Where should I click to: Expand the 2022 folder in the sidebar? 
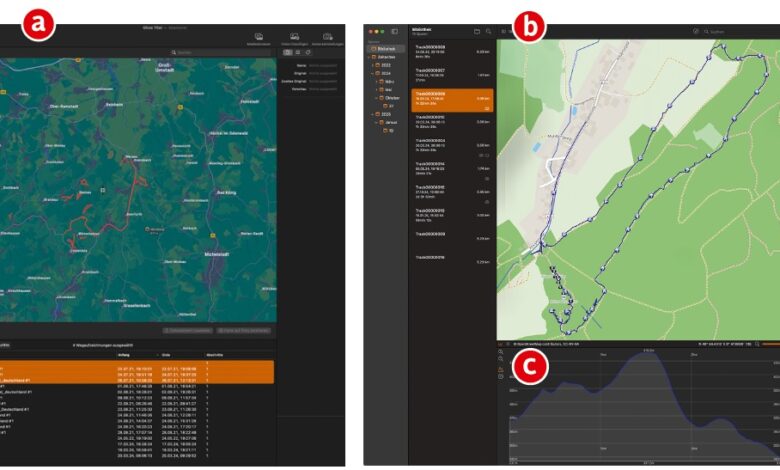[x=373, y=65]
